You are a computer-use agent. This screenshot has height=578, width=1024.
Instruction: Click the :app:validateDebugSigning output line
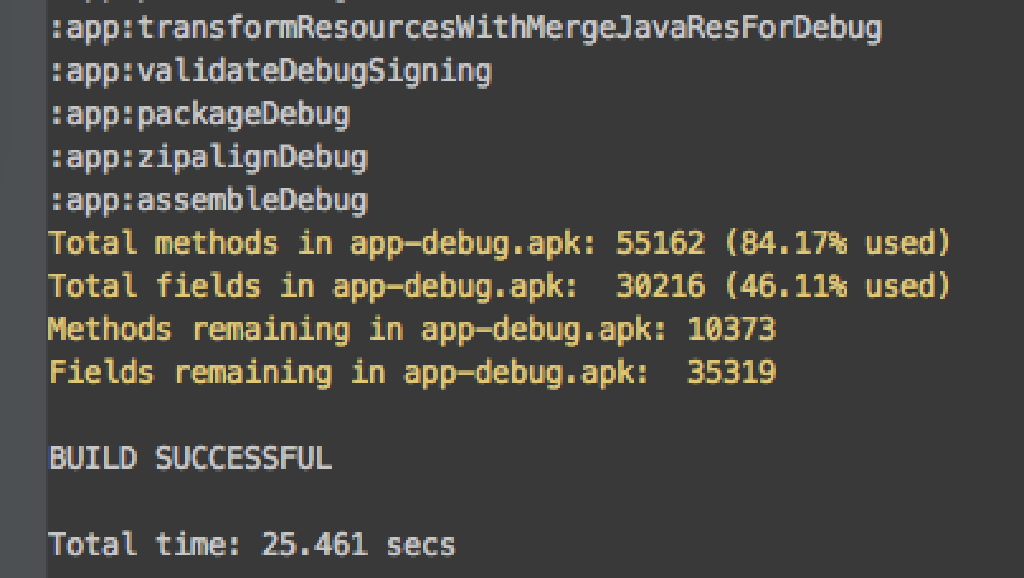[270, 72]
